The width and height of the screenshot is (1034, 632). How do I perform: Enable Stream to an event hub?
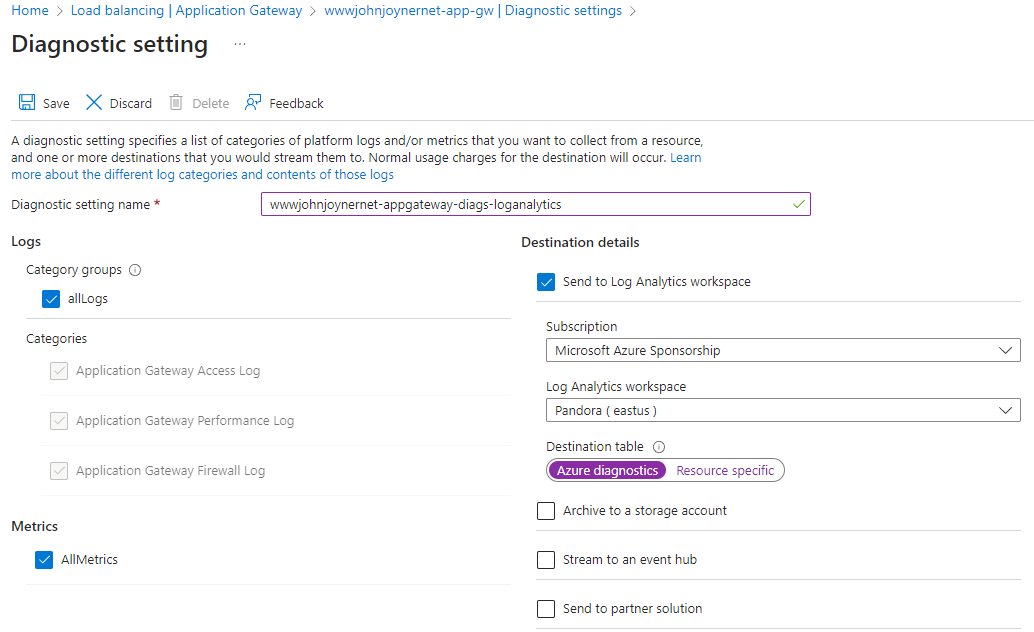click(546, 560)
